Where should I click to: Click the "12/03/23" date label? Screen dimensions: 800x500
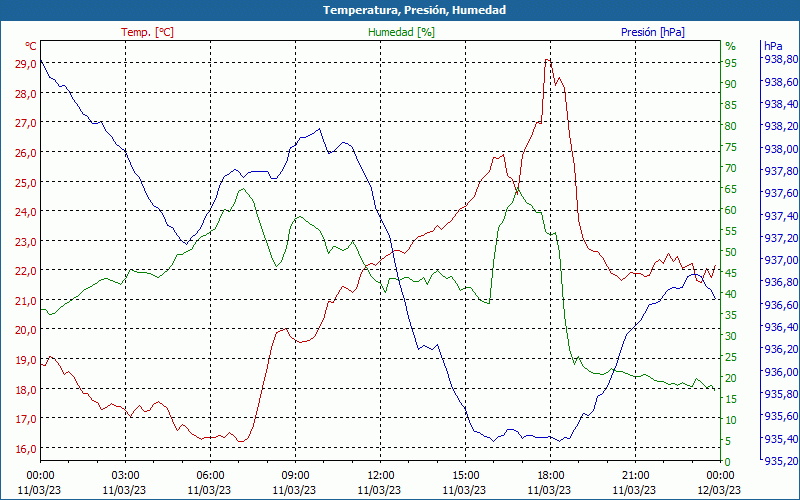tap(719, 490)
